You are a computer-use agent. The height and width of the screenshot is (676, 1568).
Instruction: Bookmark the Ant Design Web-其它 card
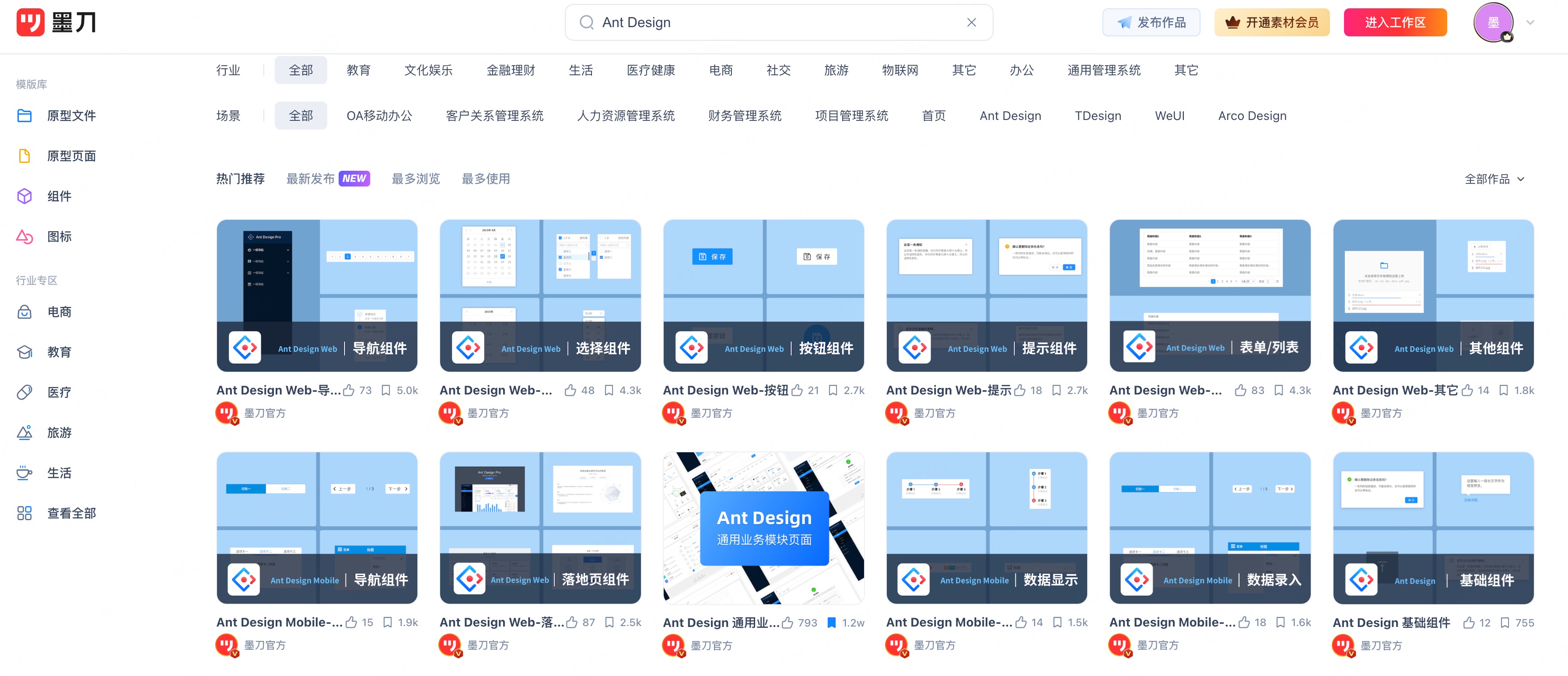tap(1504, 391)
